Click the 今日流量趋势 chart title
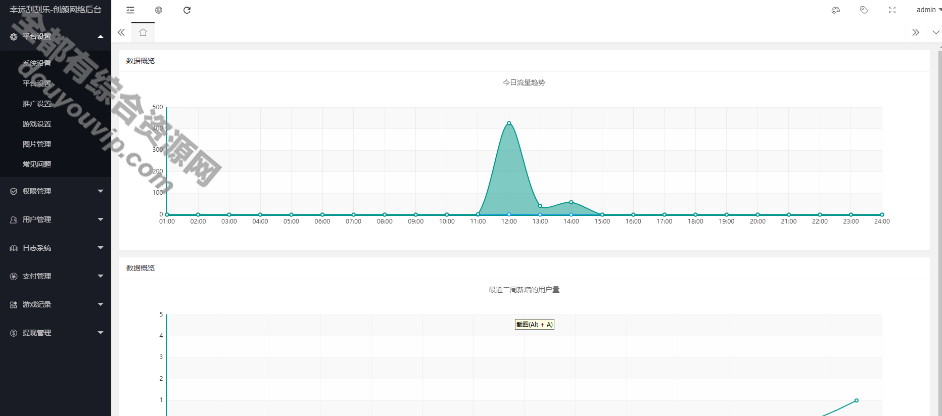 [524, 83]
